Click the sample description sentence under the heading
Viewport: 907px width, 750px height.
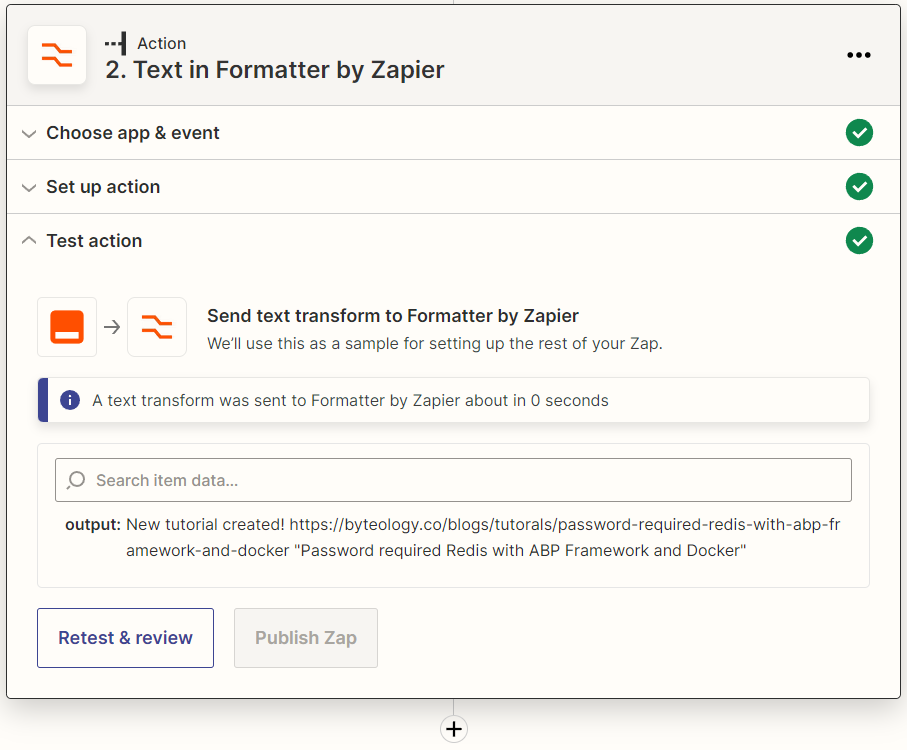(435, 343)
